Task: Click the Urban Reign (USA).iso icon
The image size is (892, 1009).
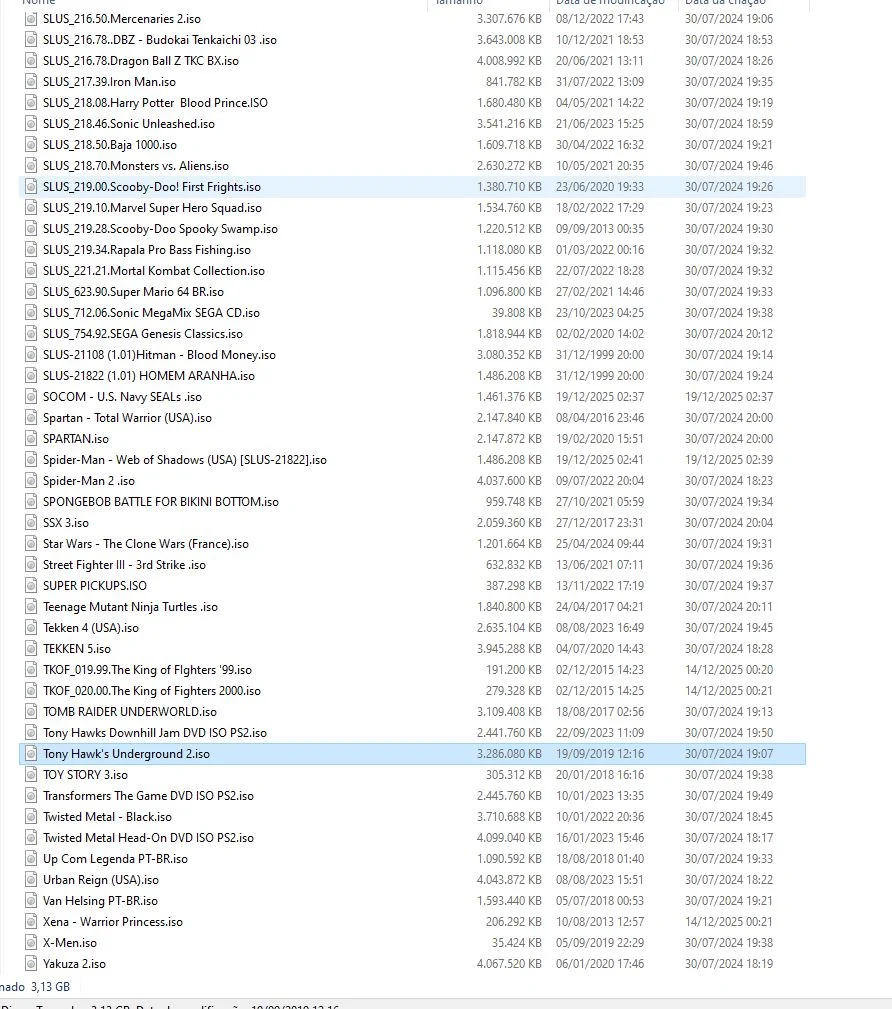Action: [x=31, y=880]
